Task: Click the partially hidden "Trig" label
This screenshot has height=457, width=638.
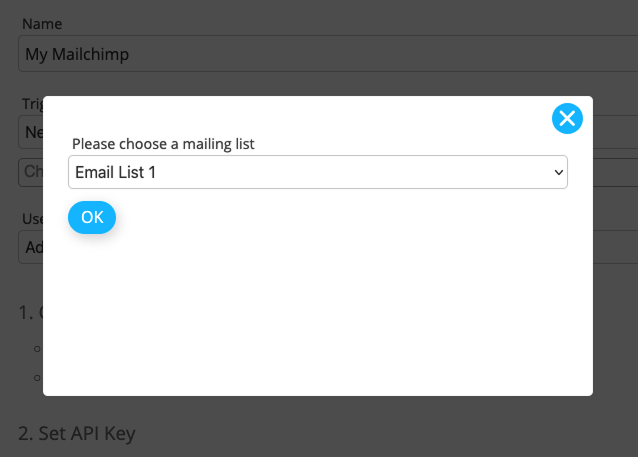Action: (x=32, y=103)
